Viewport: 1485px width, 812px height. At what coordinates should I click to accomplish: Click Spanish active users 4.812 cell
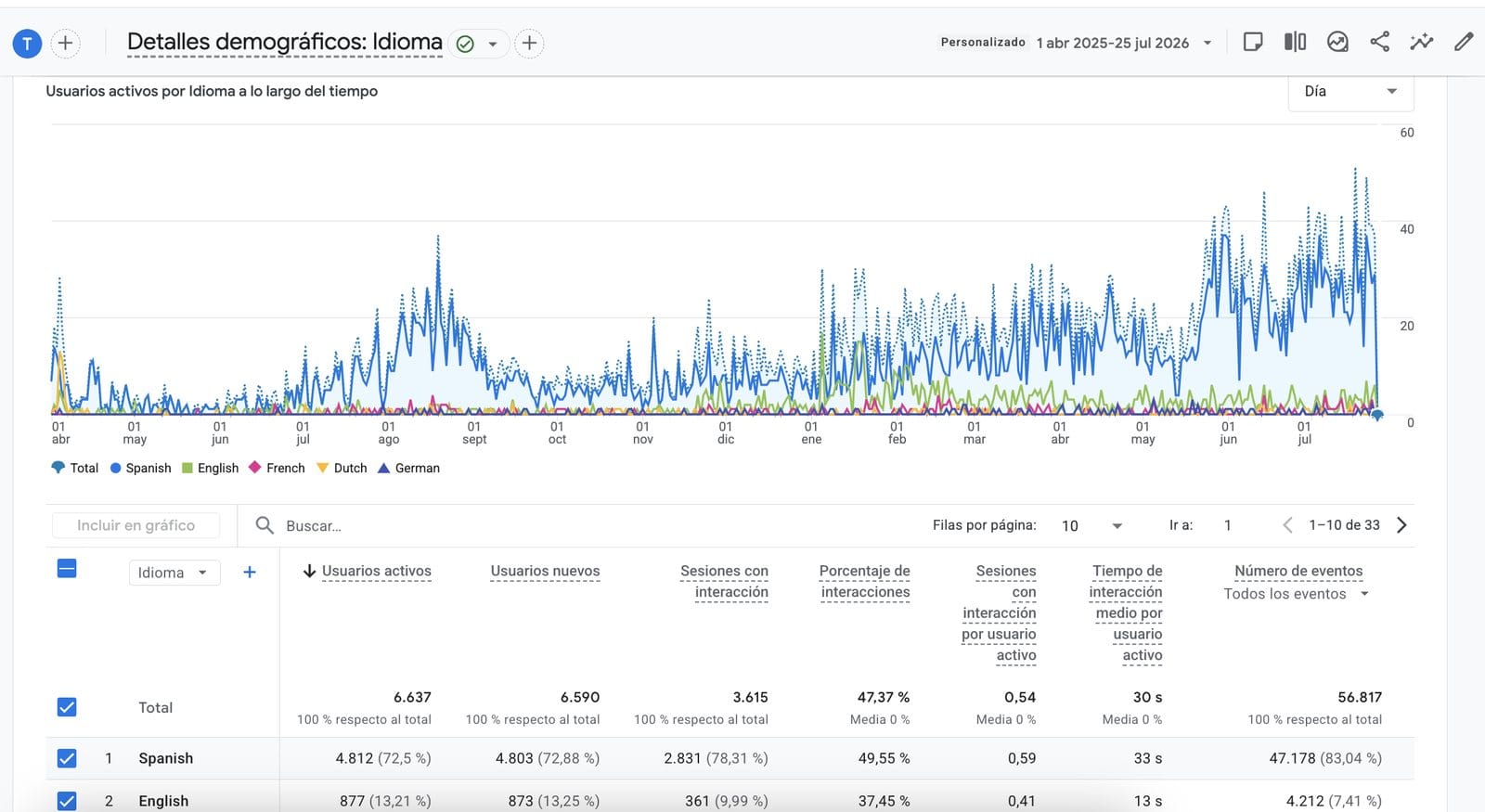382,758
